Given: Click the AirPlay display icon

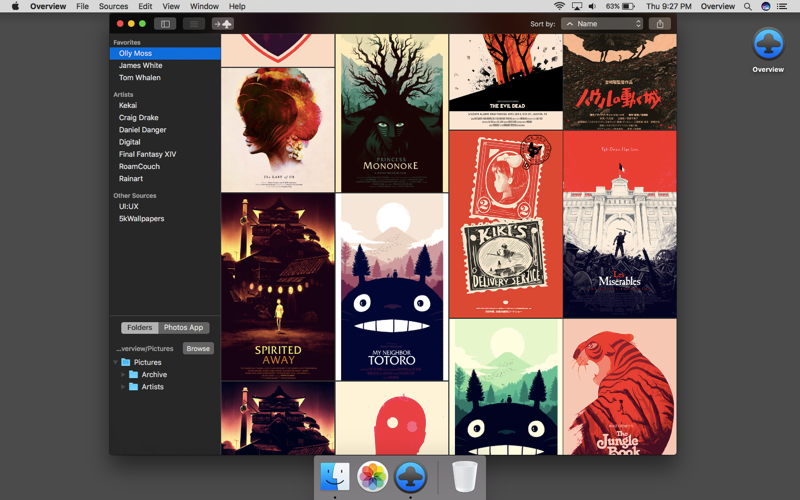Looking at the screenshot, I should (x=577, y=6).
